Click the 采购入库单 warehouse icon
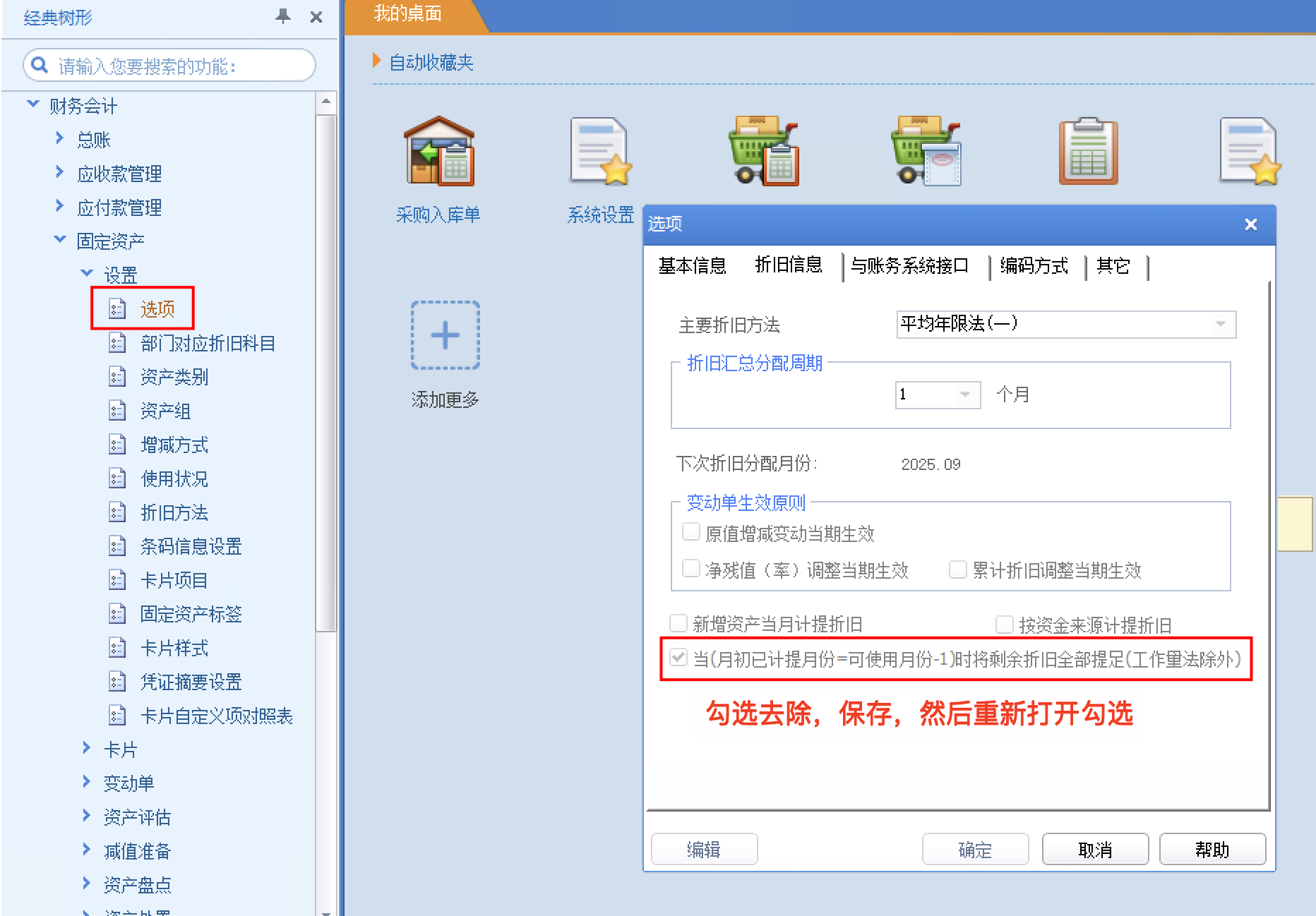Viewport: 1316px width, 916px height. point(438,151)
